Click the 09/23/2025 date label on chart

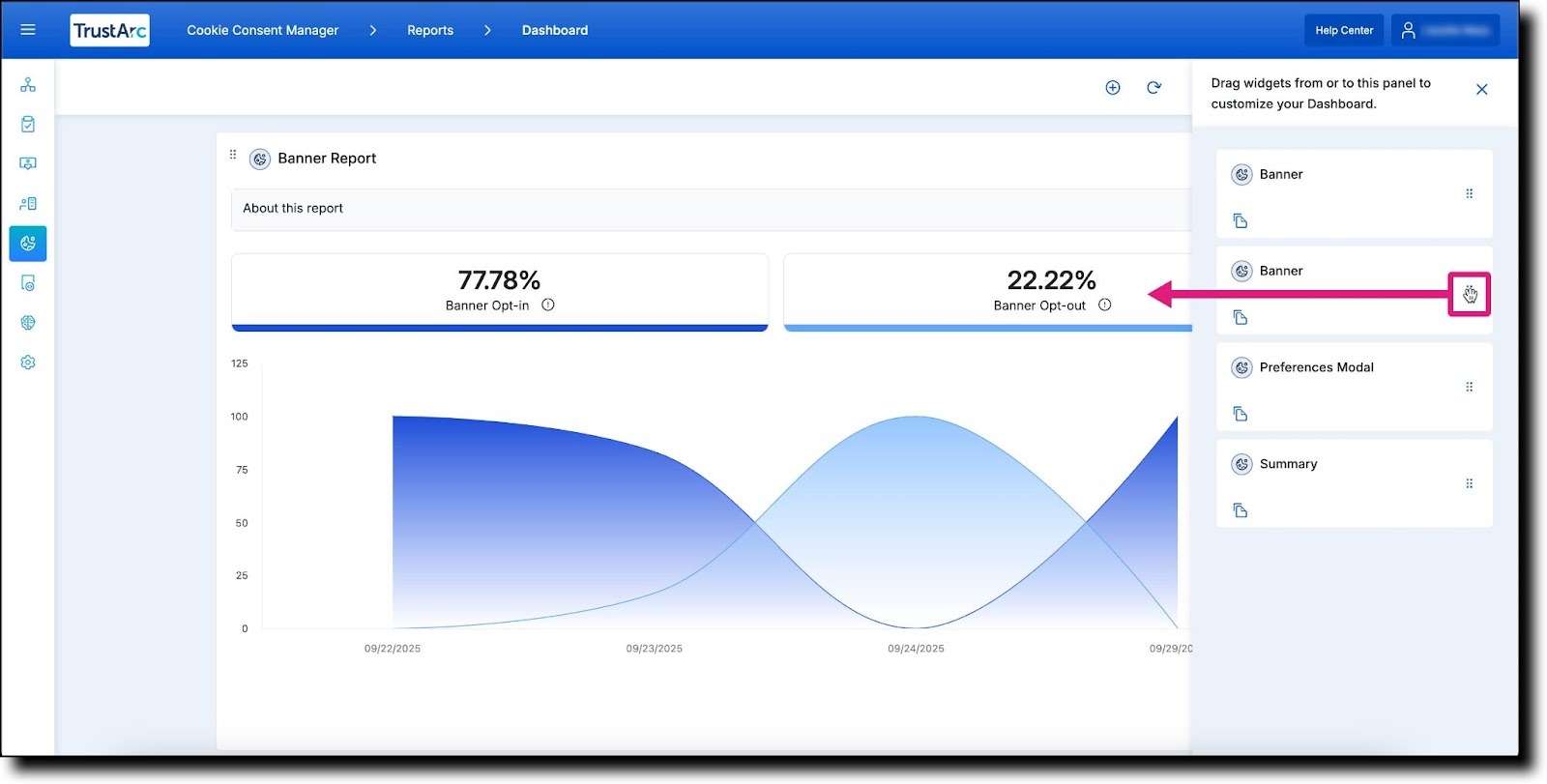coord(655,649)
